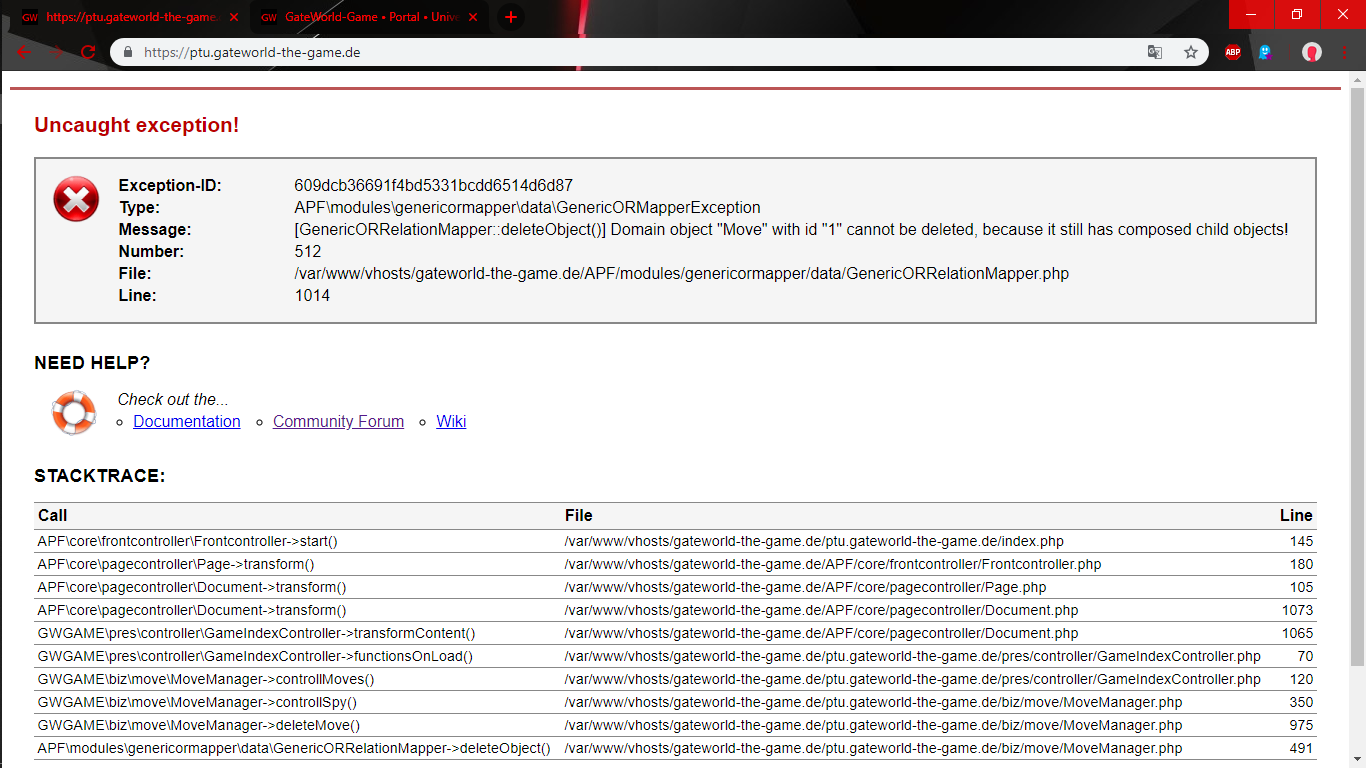Open the Adblock Plus extension
The height and width of the screenshot is (768, 1366).
[x=1233, y=53]
